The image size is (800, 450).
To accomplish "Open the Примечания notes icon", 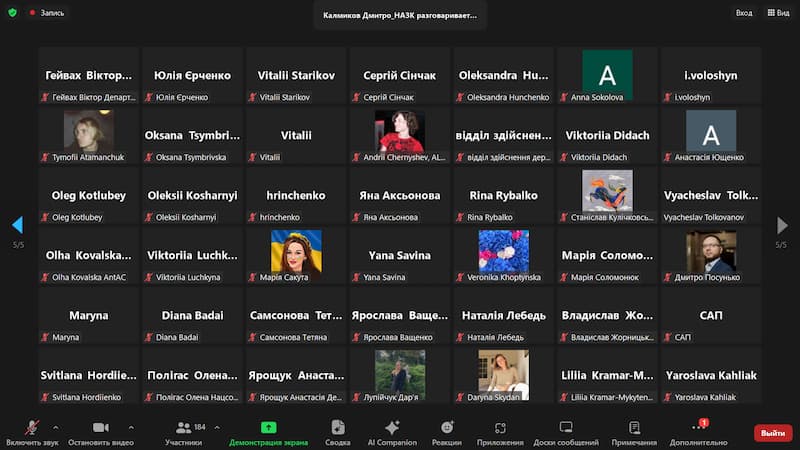I will pos(634,427).
